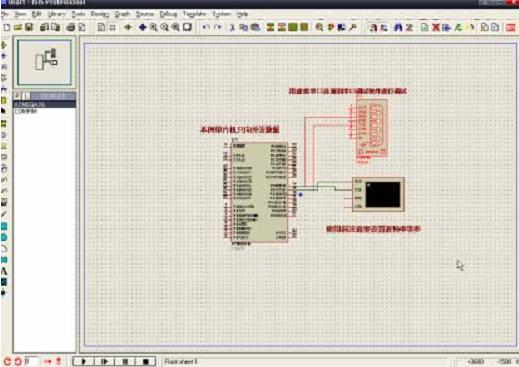The width and height of the screenshot is (519, 367).
Task: Click the Zoom In magnifier icon
Action: click(x=154, y=27)
